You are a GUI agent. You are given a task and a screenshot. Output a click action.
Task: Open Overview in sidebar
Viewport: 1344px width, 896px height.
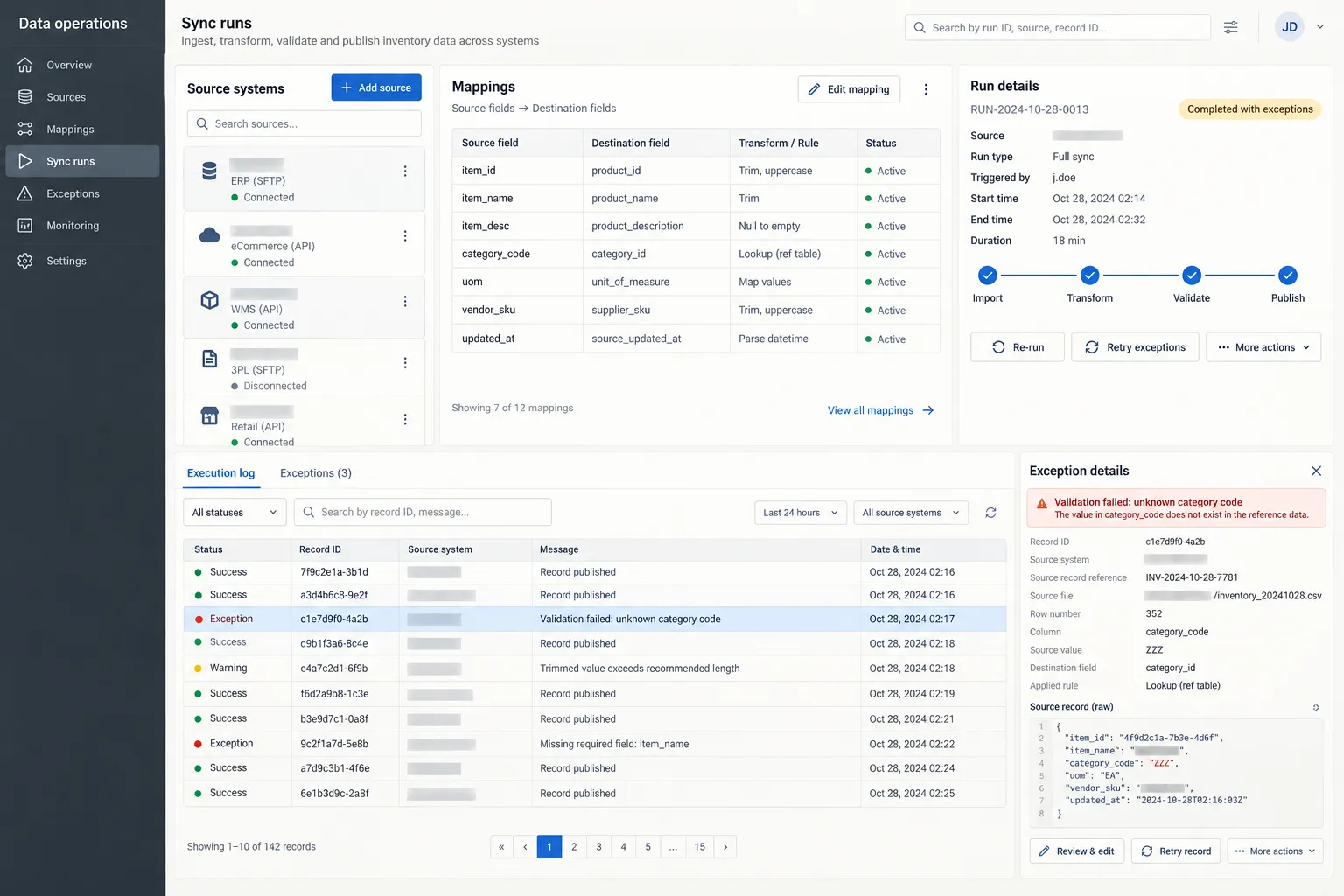coord(82,65)
